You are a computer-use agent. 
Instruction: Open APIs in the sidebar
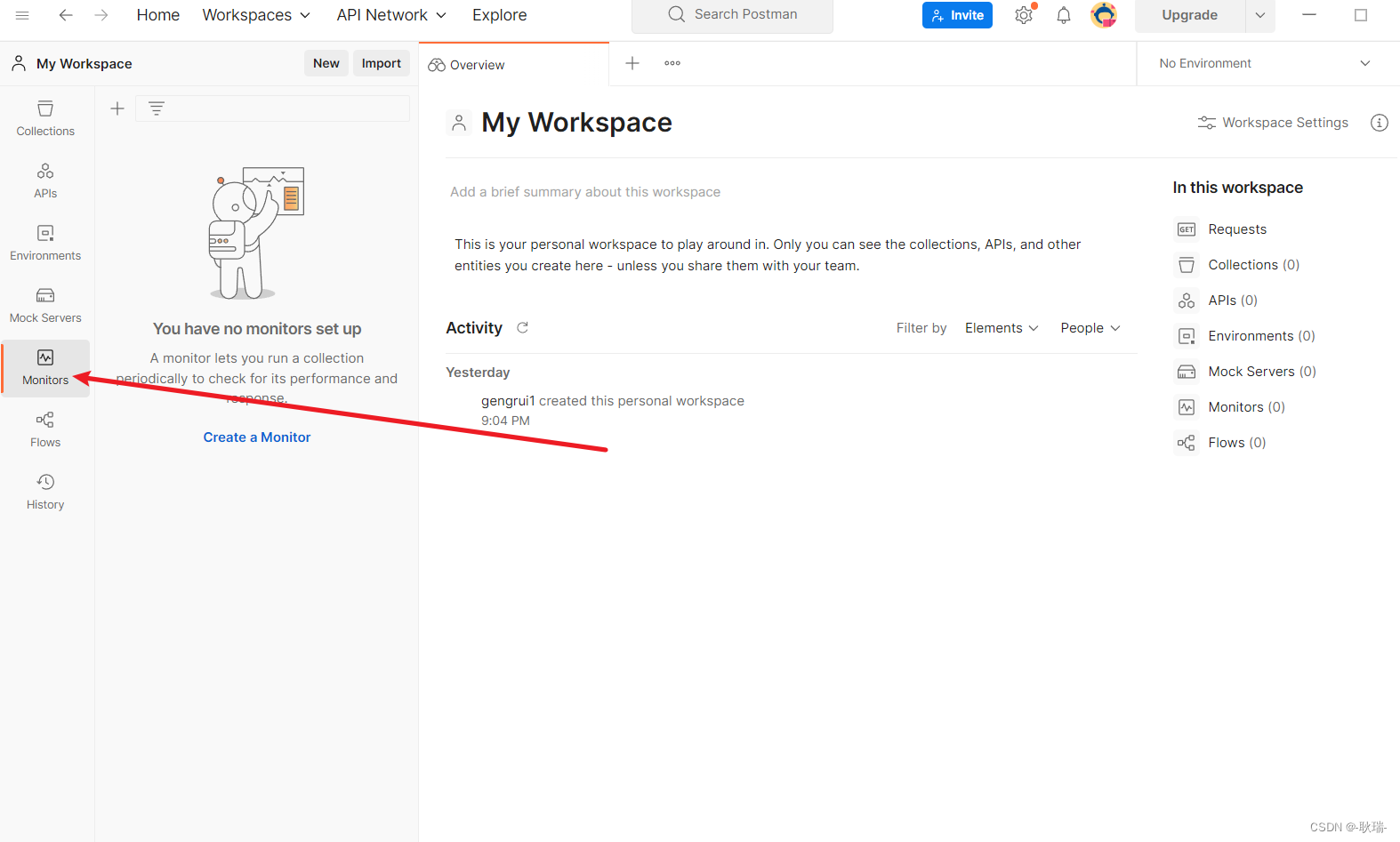[x=45, y=181]
